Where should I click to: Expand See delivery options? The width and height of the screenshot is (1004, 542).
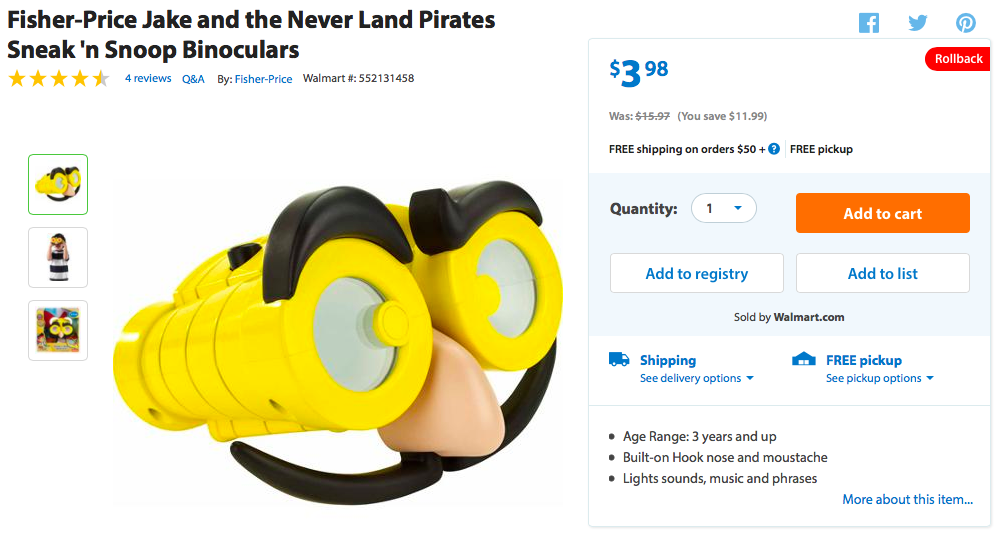point(696,378)
